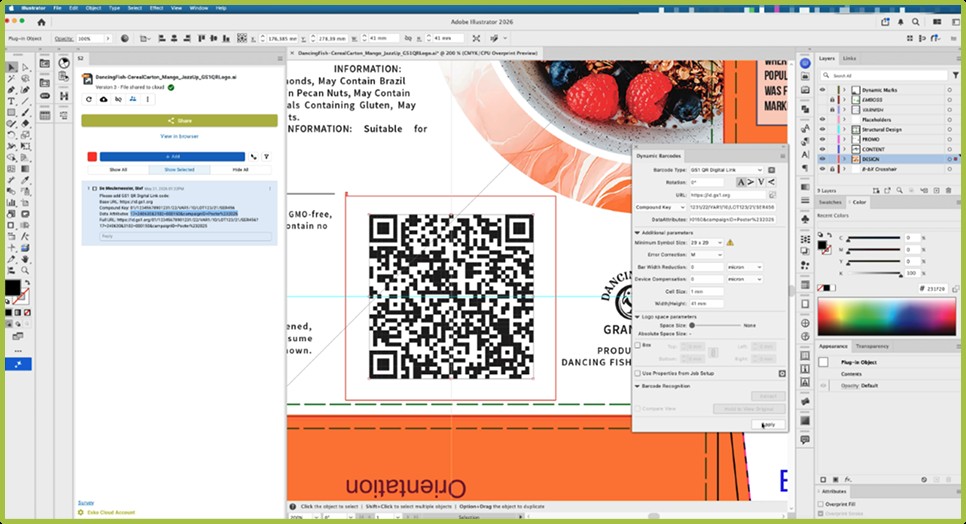Screen dimensions: 966x524
Task: Hide the Placeholders layer
Action: [x=822, y=119]
